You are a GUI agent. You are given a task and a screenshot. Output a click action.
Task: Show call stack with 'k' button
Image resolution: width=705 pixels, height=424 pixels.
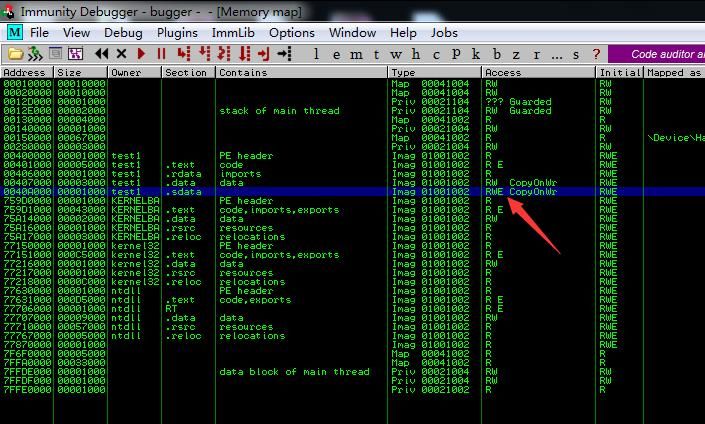tap(476, 54)
